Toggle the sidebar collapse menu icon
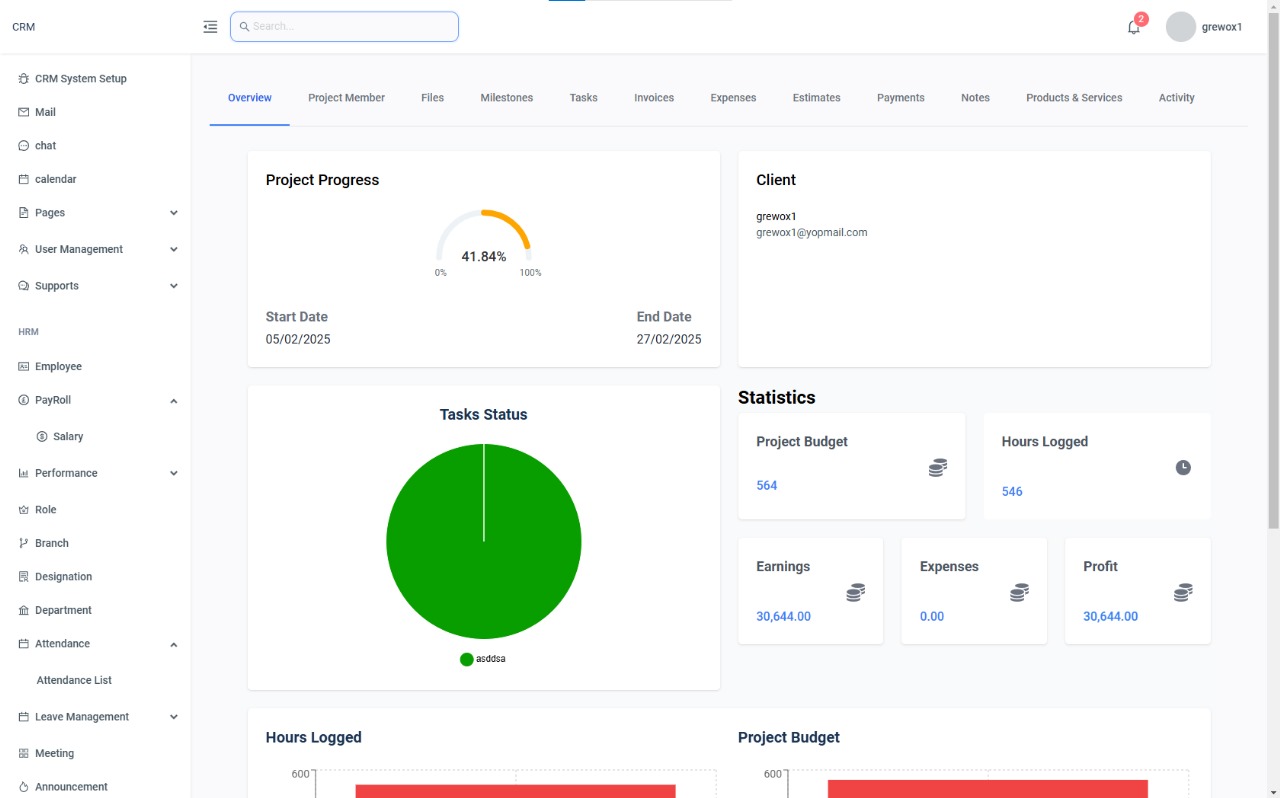The width and height of the screenshot is (1280, 798). (x=210, y=27)
